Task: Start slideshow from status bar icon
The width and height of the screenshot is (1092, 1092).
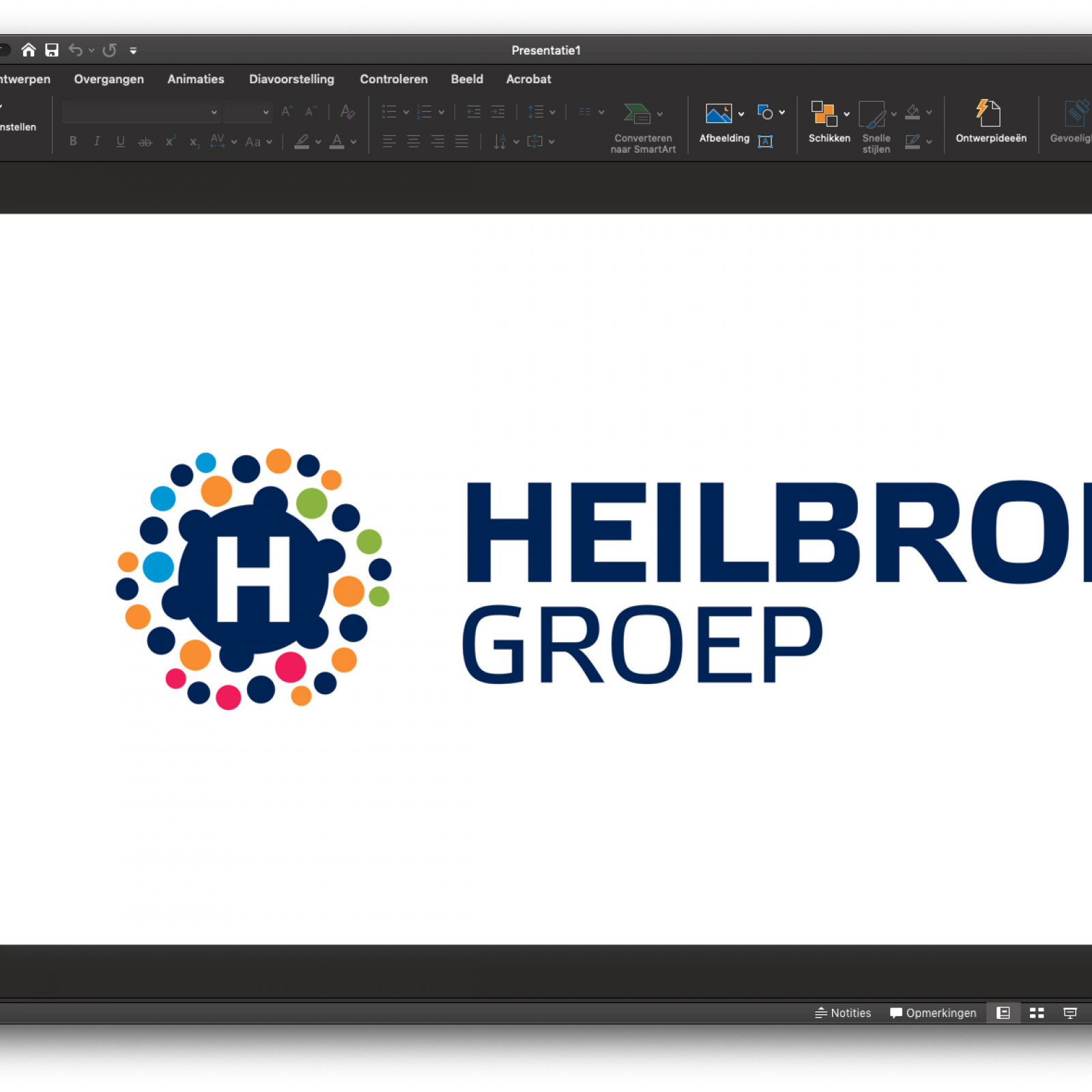Action: point(1070,1013)
